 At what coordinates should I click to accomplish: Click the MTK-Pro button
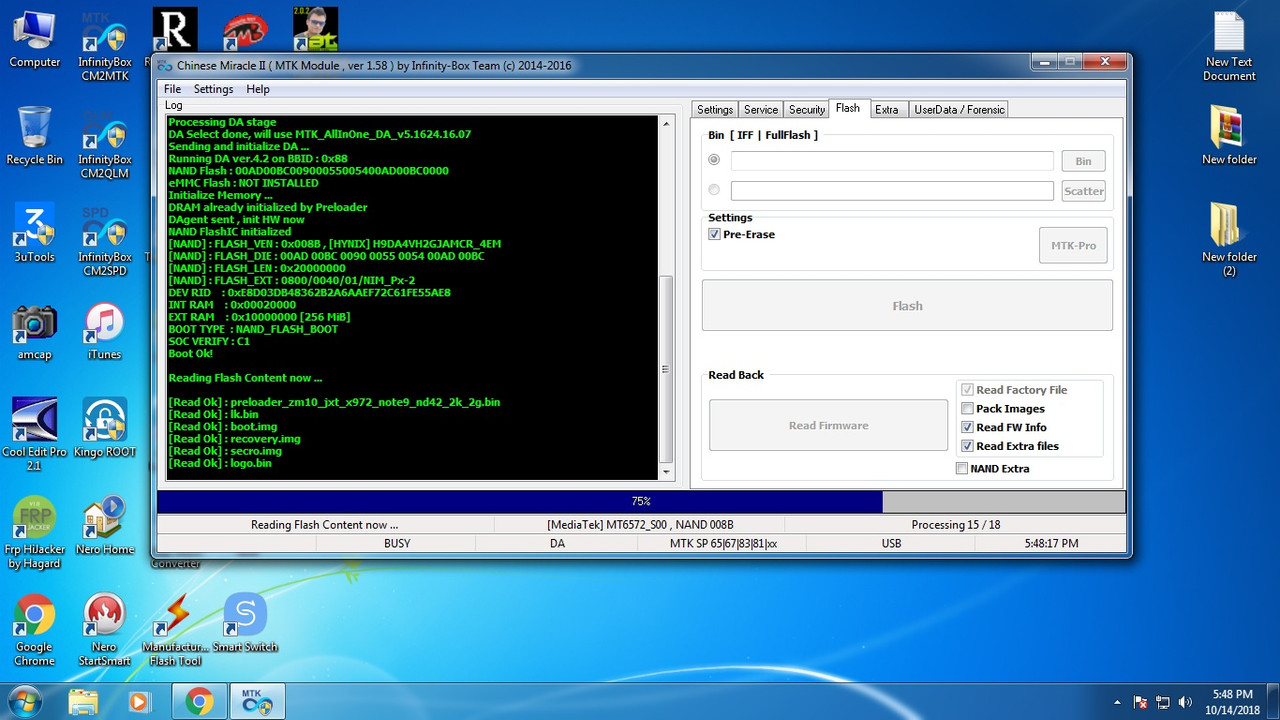[x=1073, y=245]
